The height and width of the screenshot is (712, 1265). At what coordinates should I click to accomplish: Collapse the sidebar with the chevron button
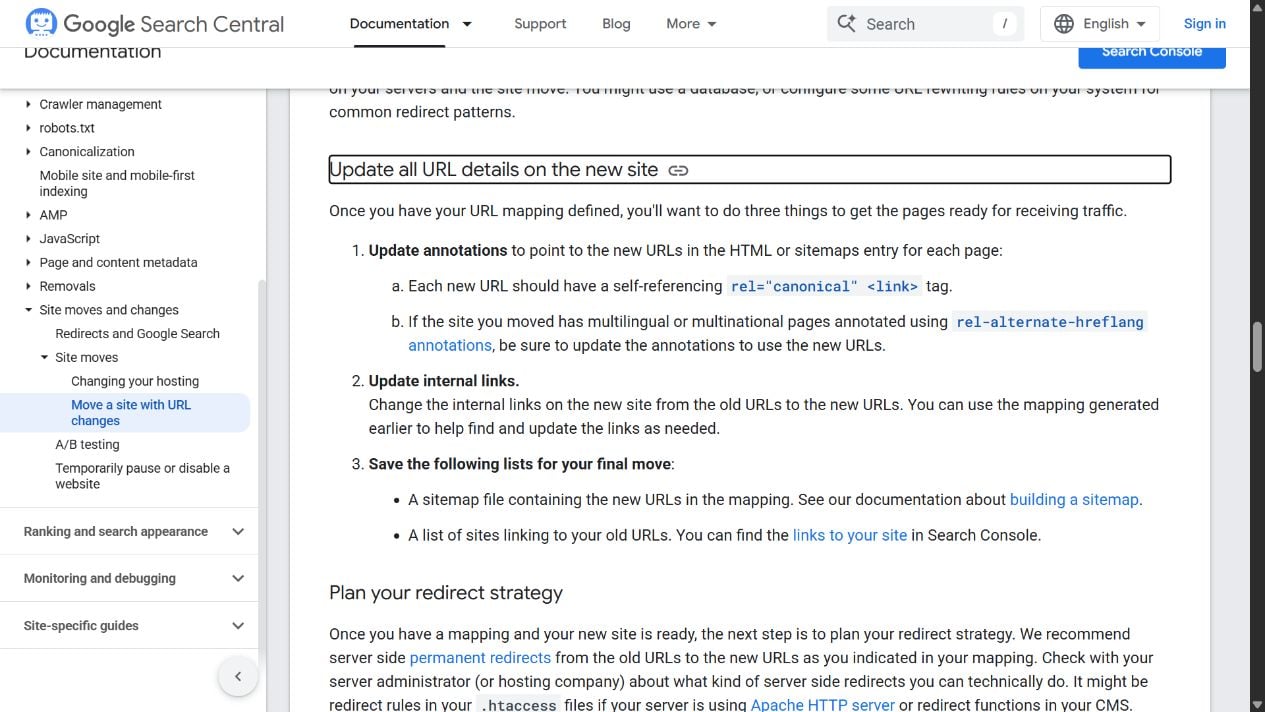[238, 677]
